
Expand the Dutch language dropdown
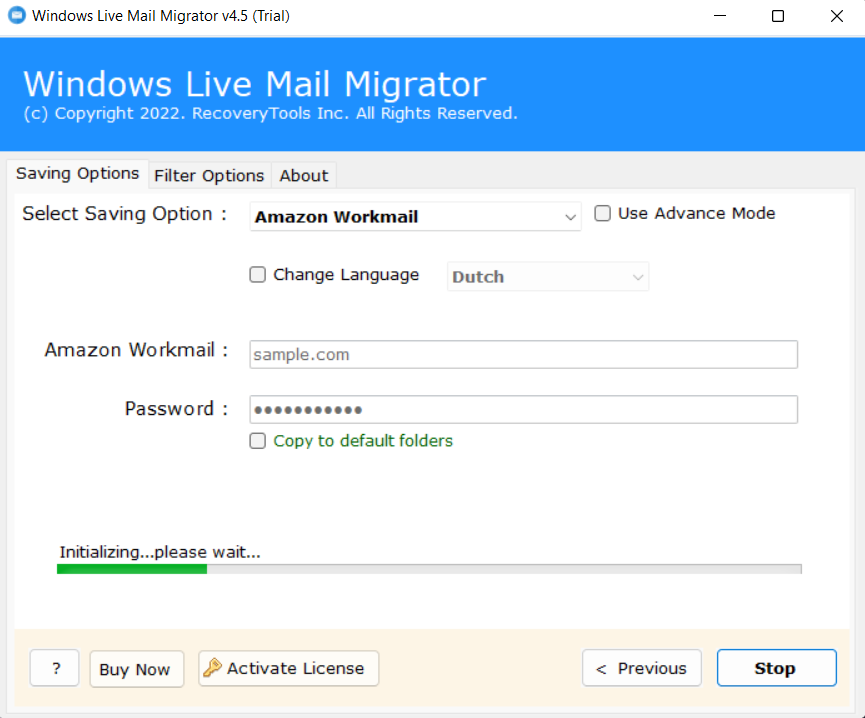click(548, 277)
